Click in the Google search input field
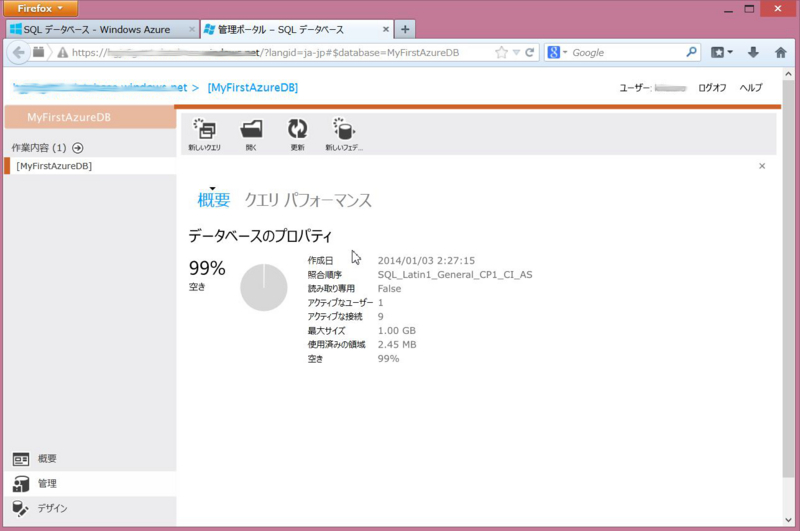 click(x=628, y=52)
